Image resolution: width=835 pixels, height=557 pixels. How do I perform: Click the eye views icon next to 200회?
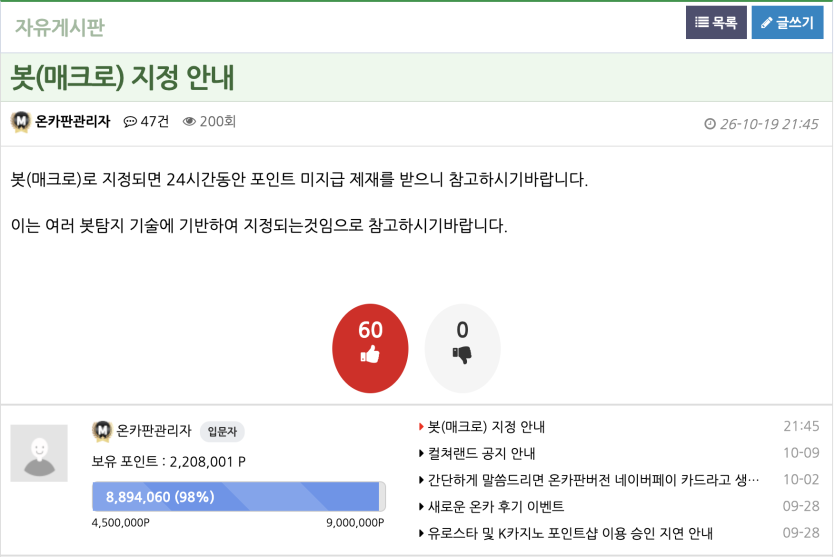[x=189, y=122]
